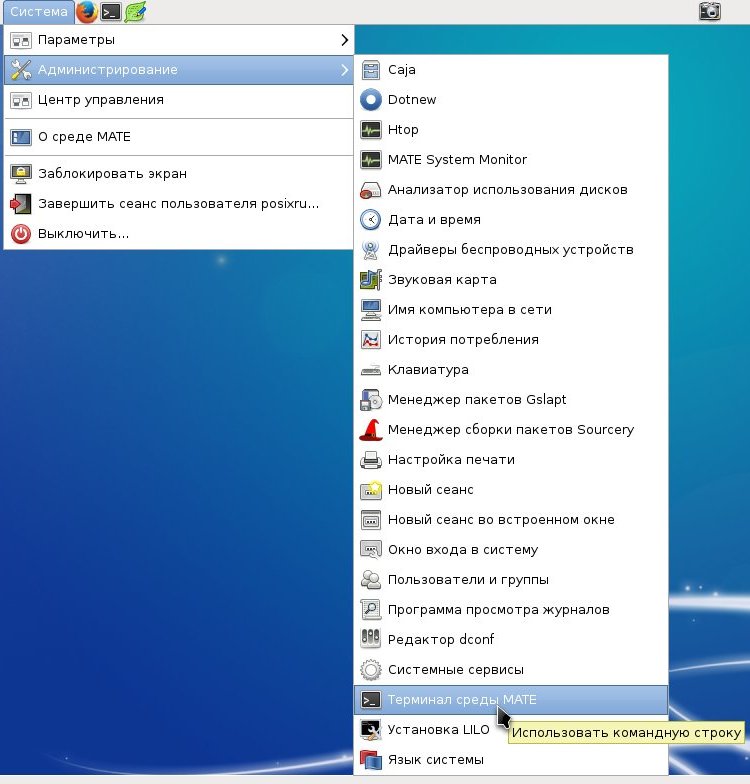Click the История потребления chart icon
Screen dimensions: 750x784
pos(370,340)
